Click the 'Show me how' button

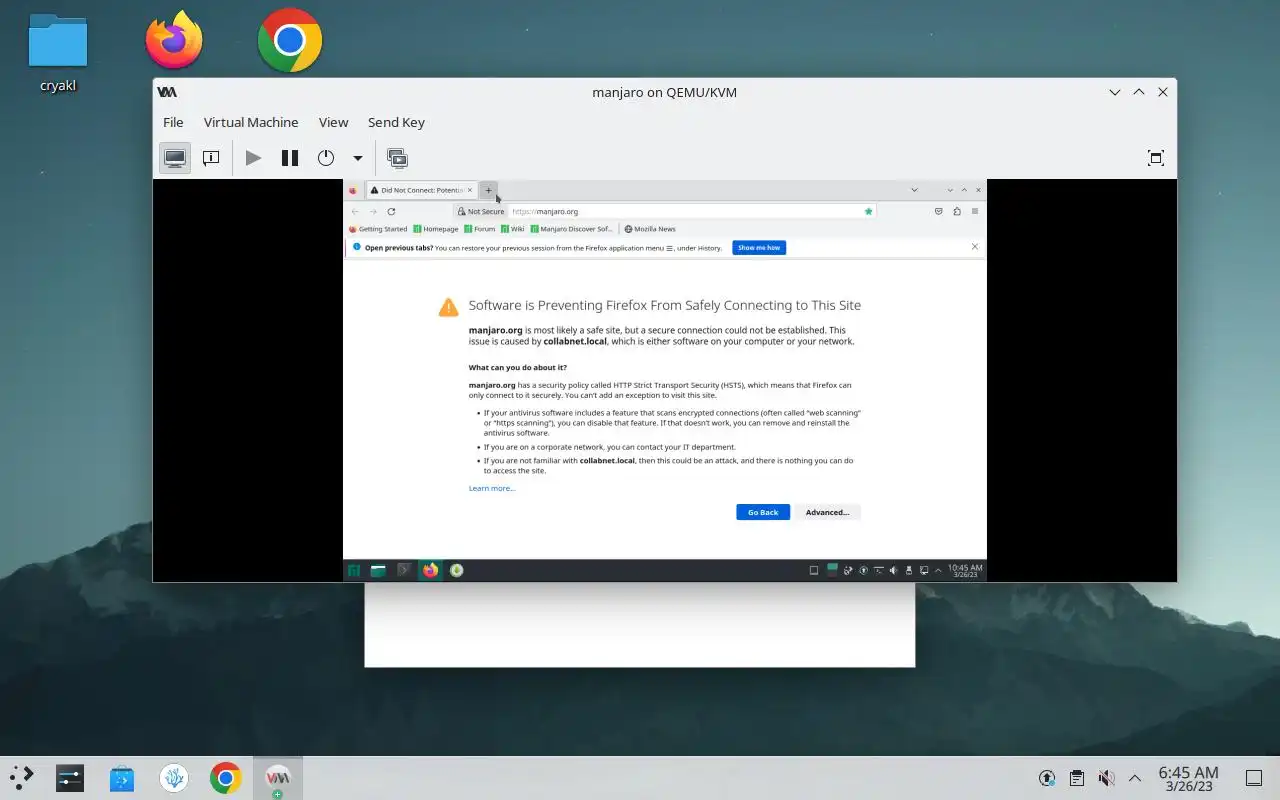pyautogui.click(x=759, y=247)
